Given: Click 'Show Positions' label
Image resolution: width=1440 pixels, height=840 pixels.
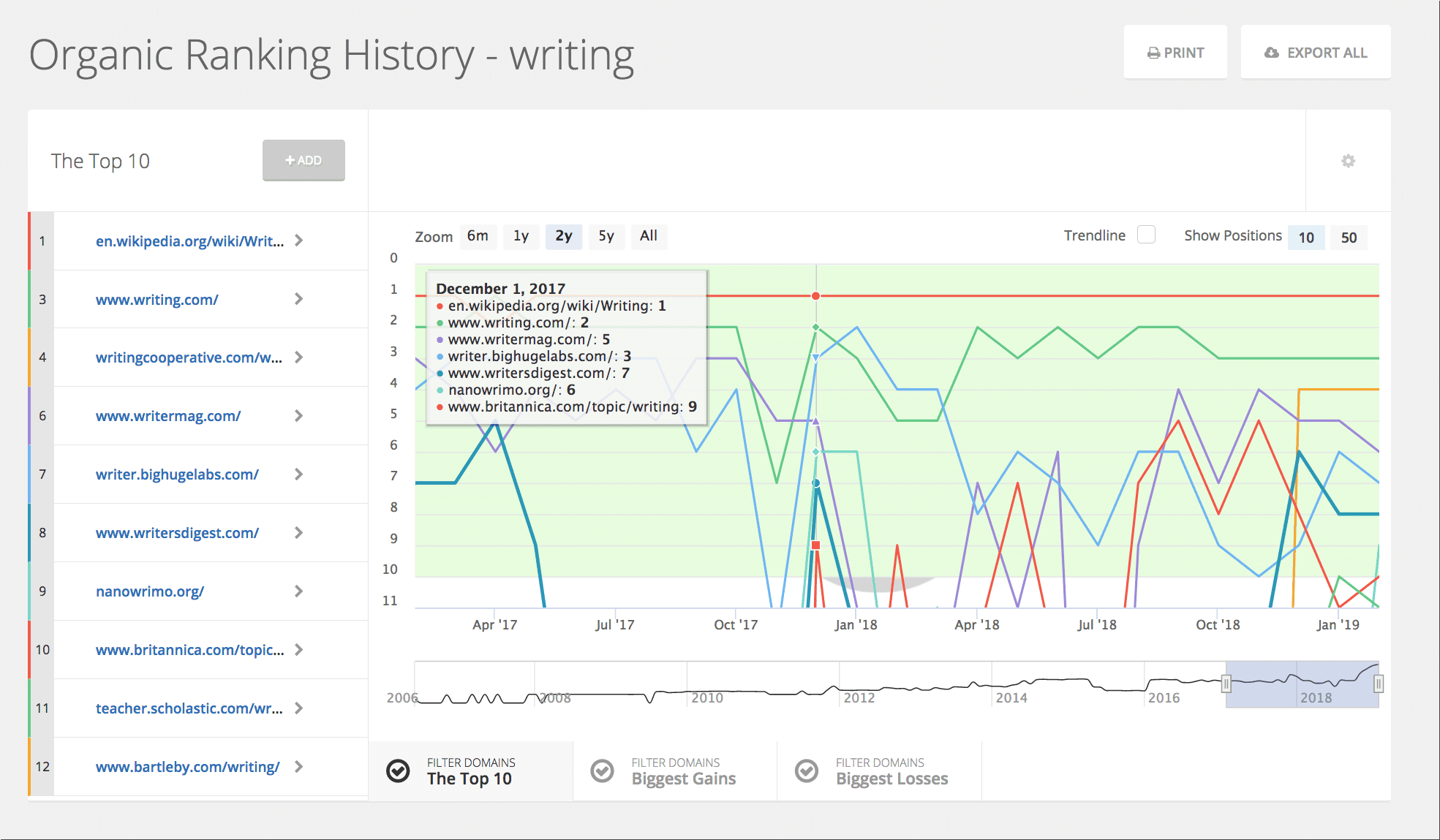Looking at the screenshot, I should click(1233, 235).
